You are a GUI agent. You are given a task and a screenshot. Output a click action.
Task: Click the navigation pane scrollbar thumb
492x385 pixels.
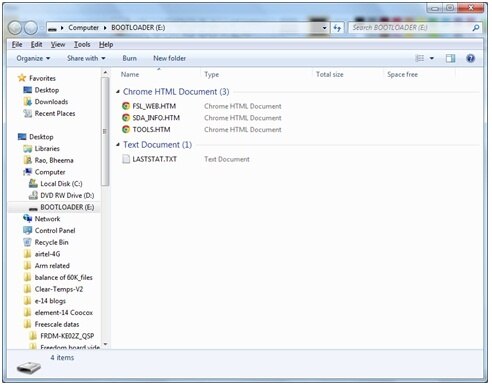[105, 131]
